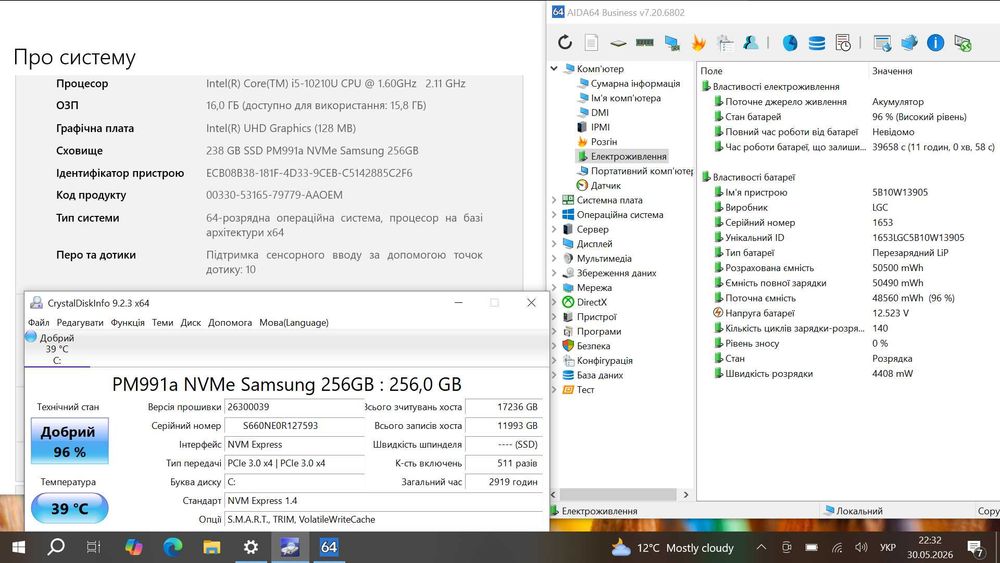1000x563 pixels.
Task: Click tree horizontal scrollbar left arrow
Action: (553, 494)
